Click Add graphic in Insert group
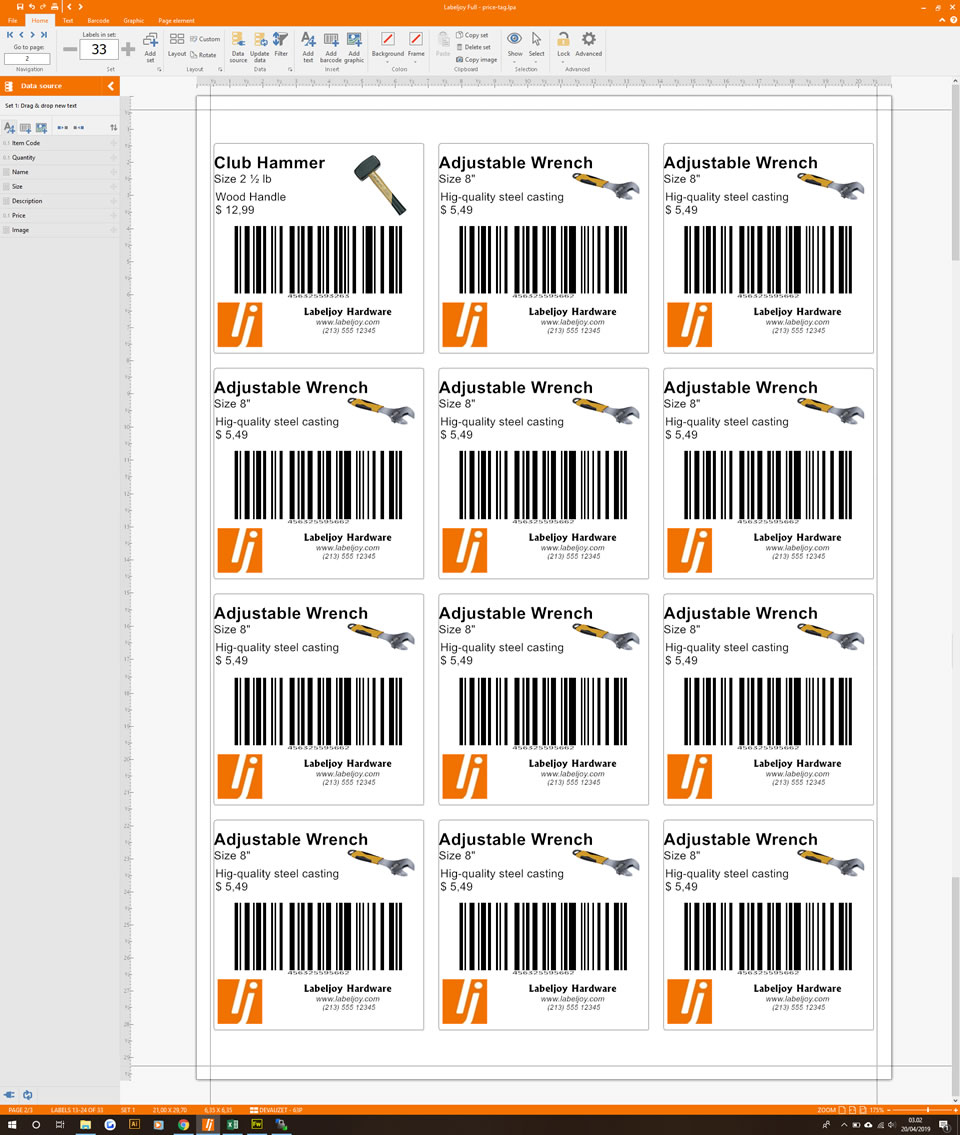Viewport: 960px width, 1135px height. pos(354,45)
